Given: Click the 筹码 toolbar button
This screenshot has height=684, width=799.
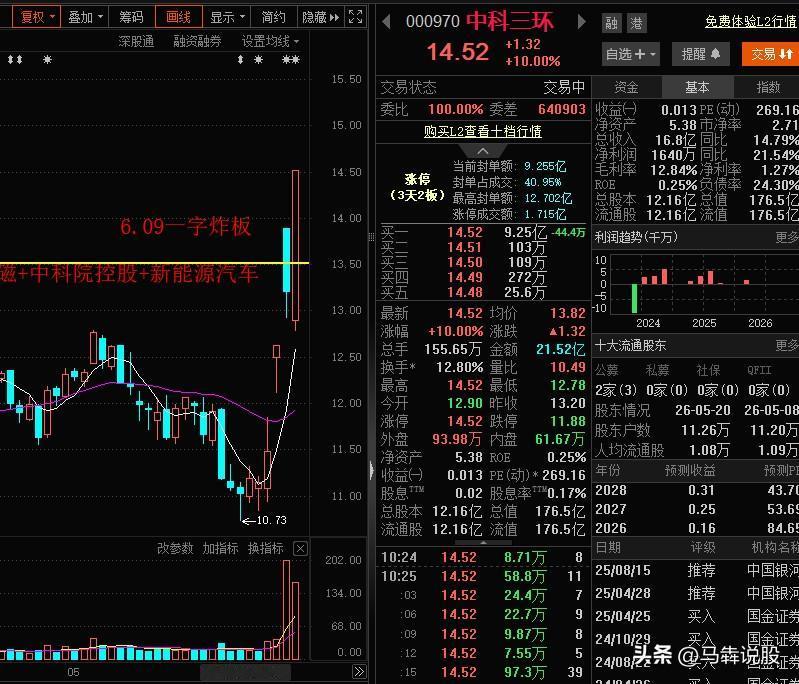Looking at the screenshot, I should [131, 17].
